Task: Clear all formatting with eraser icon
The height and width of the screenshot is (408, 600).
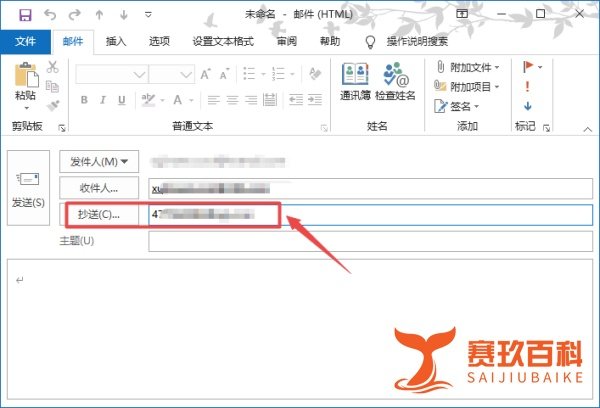Action: pos(315,73)
